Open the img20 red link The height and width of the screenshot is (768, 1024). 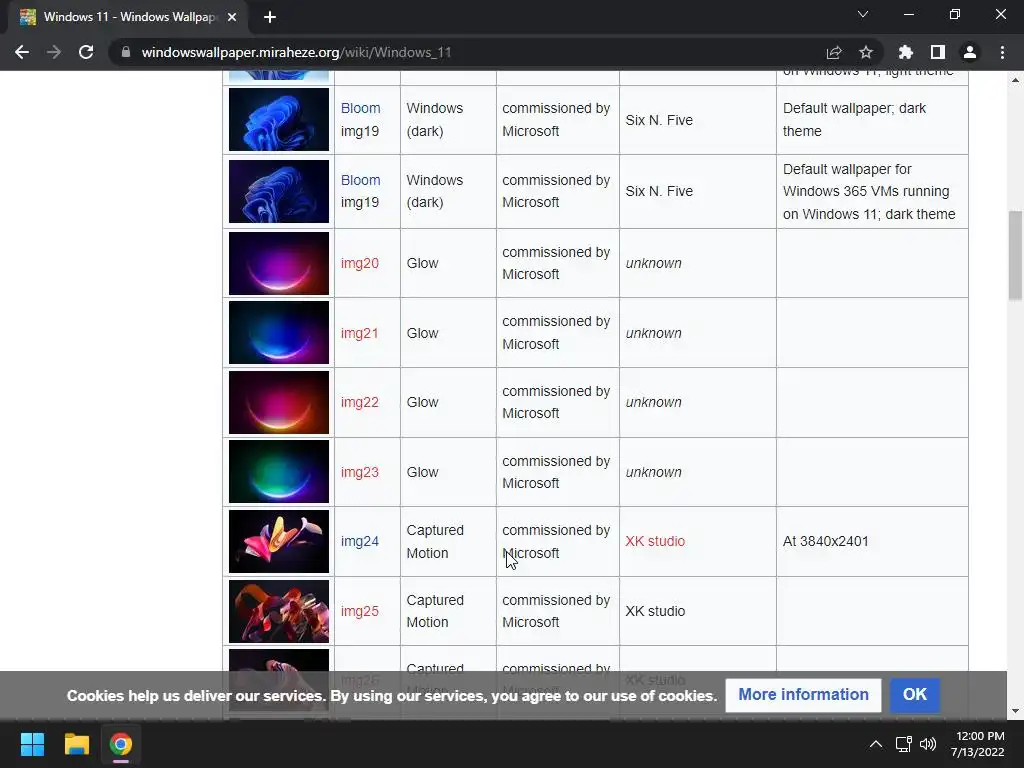[x=360, y=263]
